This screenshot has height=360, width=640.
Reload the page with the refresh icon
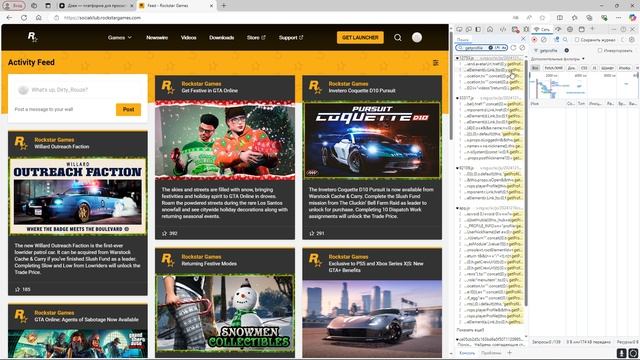click(24, 18)
